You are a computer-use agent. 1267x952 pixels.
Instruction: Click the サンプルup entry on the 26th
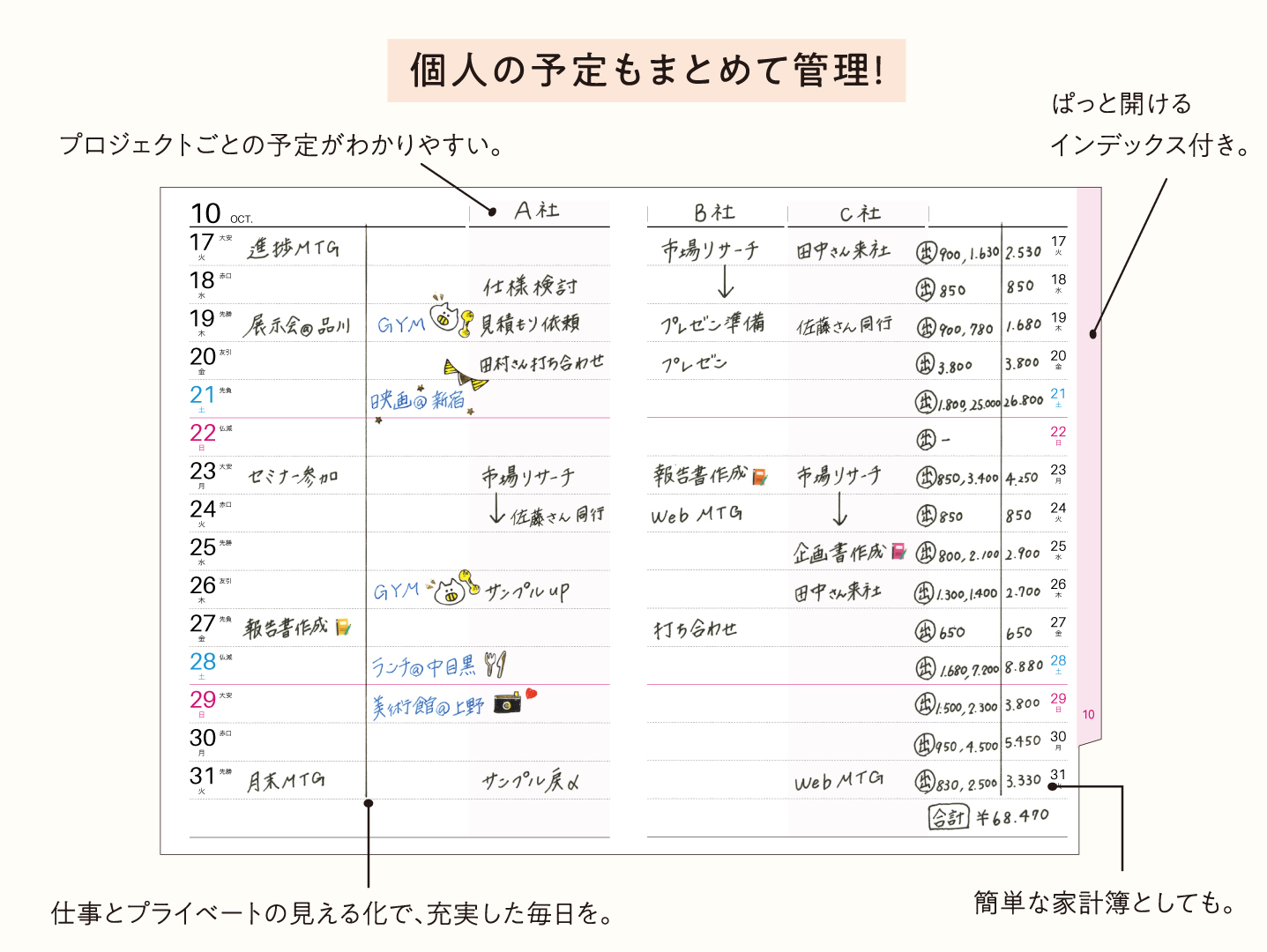527,591
